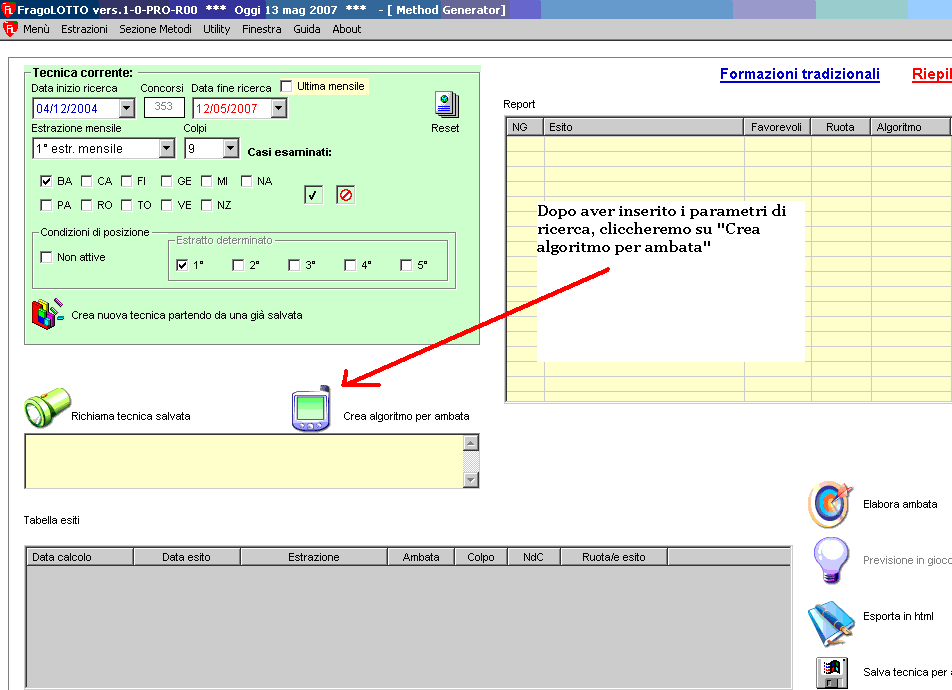Enable the Ultima mensile checkbox
The height and width of the screenshot is (690, 952).
(x=287, y=86)
